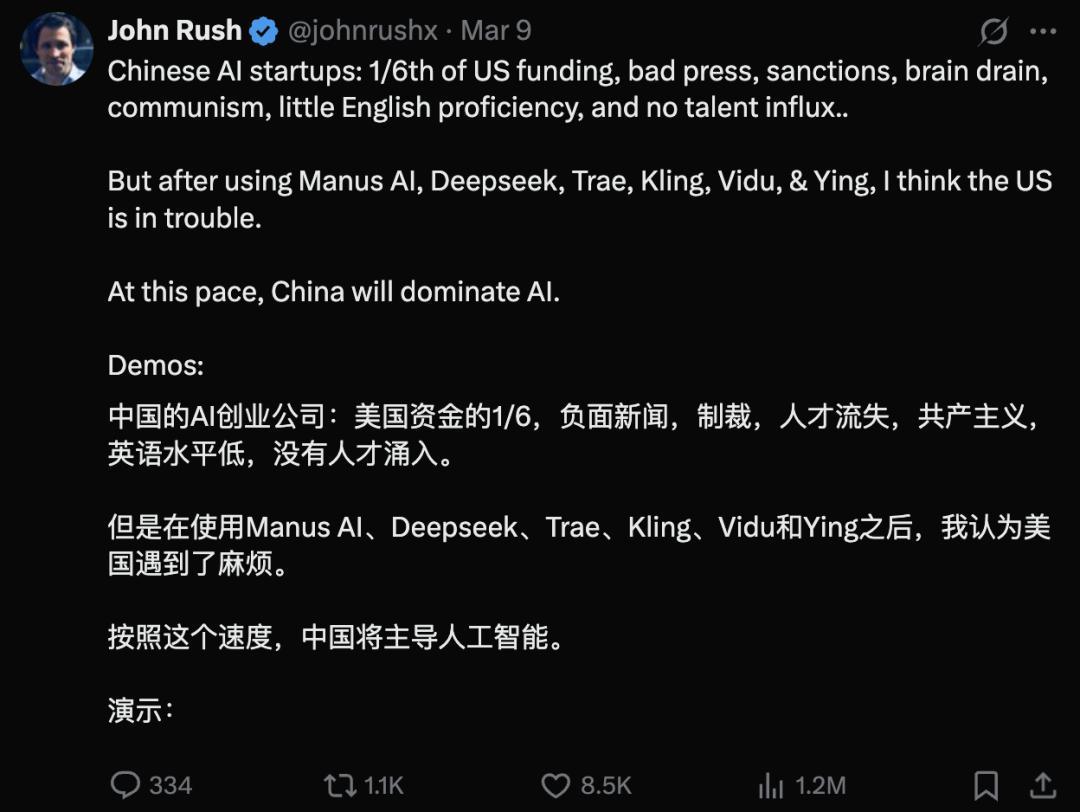Click the Mar 9 timestamp

496,31
